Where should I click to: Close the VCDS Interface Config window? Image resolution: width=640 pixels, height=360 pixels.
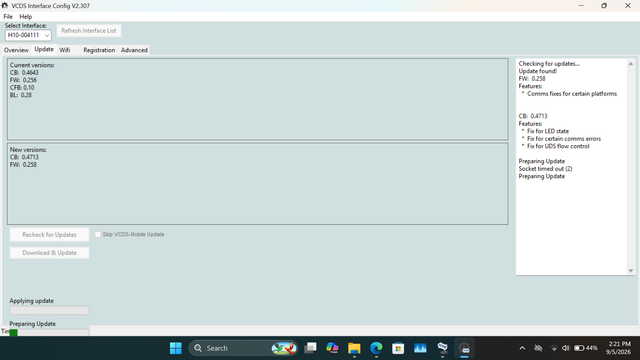[628, 6]
